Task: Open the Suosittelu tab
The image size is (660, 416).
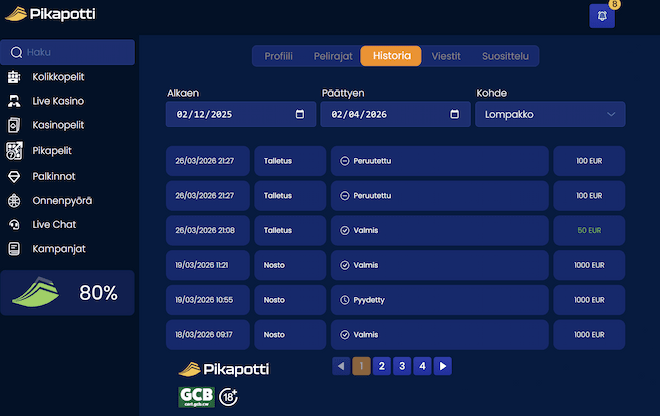Action: [505, 56]
